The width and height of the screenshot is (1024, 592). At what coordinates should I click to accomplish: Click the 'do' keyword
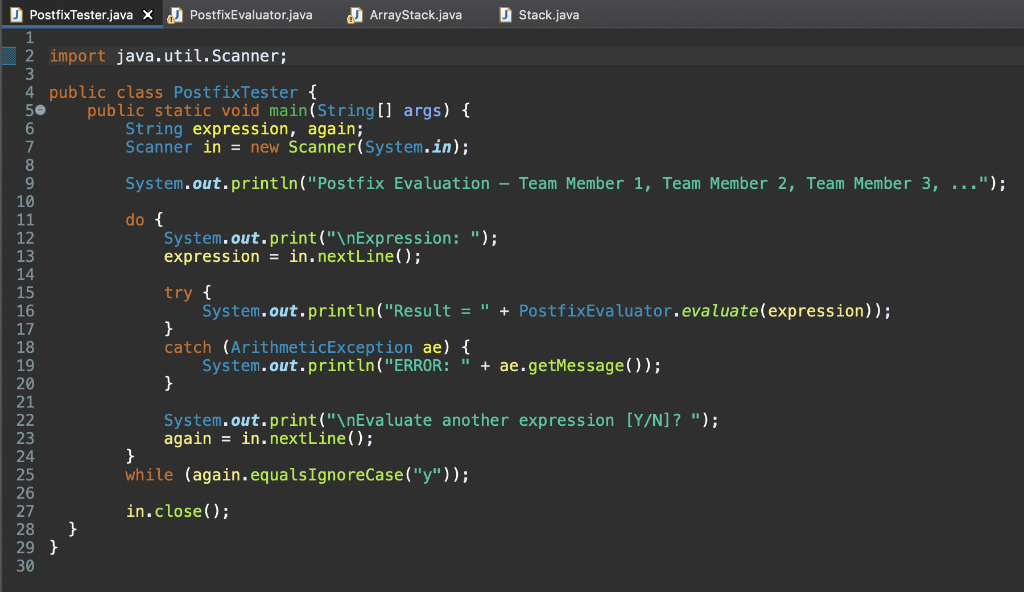pos(135,220)
